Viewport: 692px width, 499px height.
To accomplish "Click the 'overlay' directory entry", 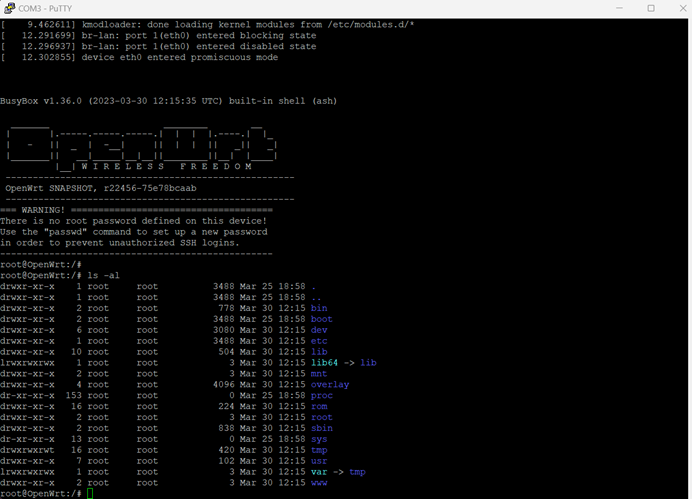I will [x=330, y=384].
